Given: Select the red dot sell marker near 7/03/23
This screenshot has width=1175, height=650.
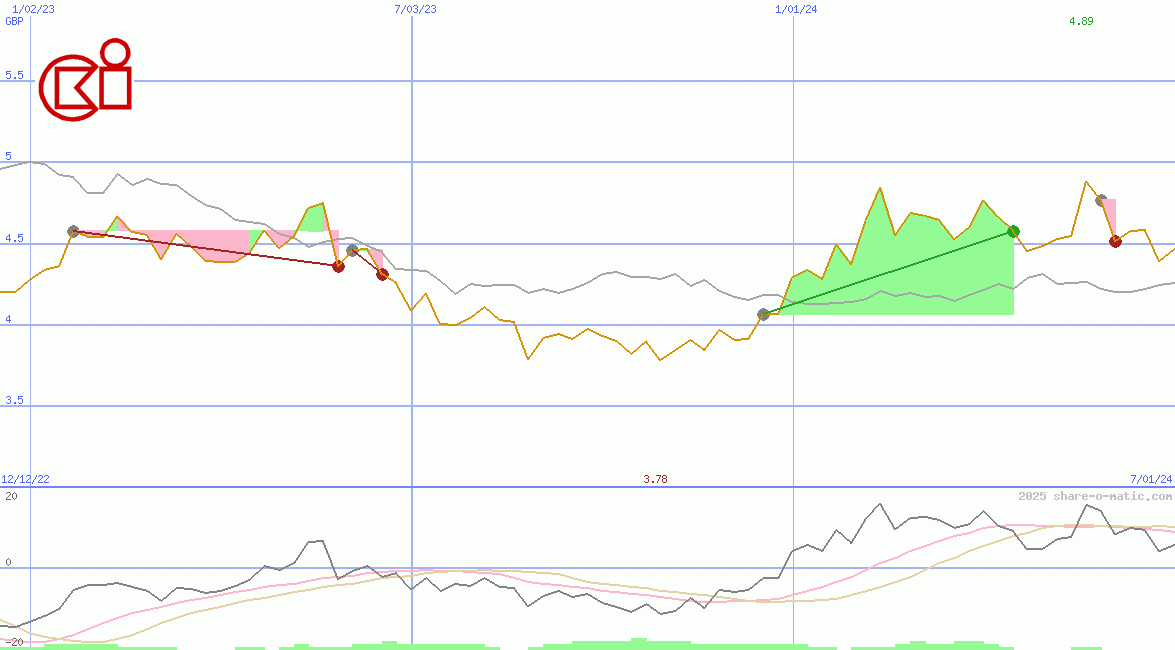Looking at the screenshot, I should coord(337,265).
